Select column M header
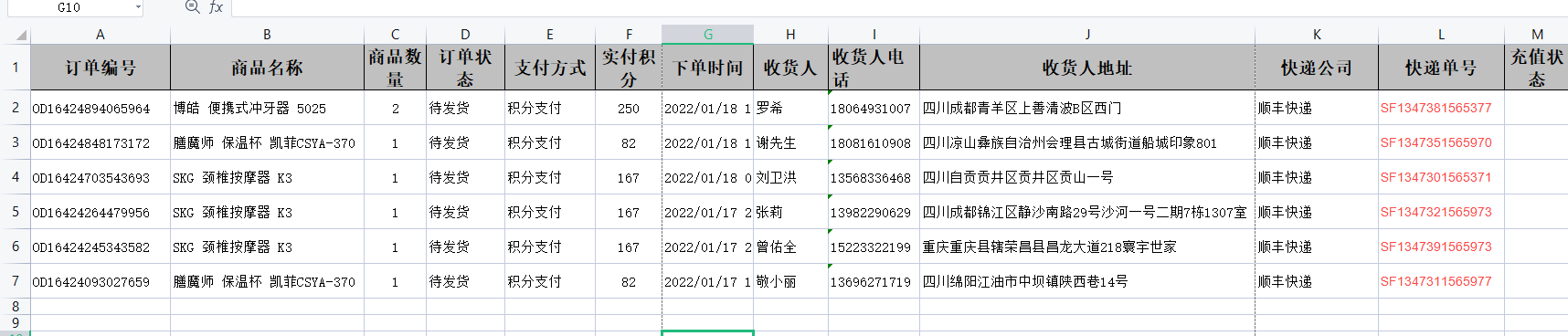The width and height of the screenshot is (1568, 336). pyautogui.click(x=1537, y=35)
